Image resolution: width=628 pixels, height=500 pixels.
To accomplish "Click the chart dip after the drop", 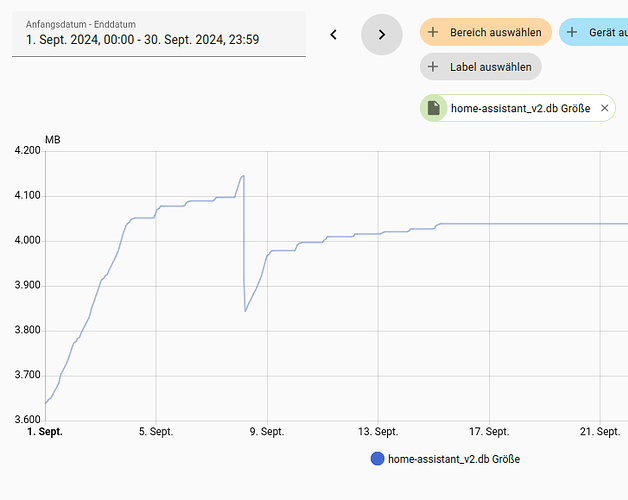I will point(245,311).
